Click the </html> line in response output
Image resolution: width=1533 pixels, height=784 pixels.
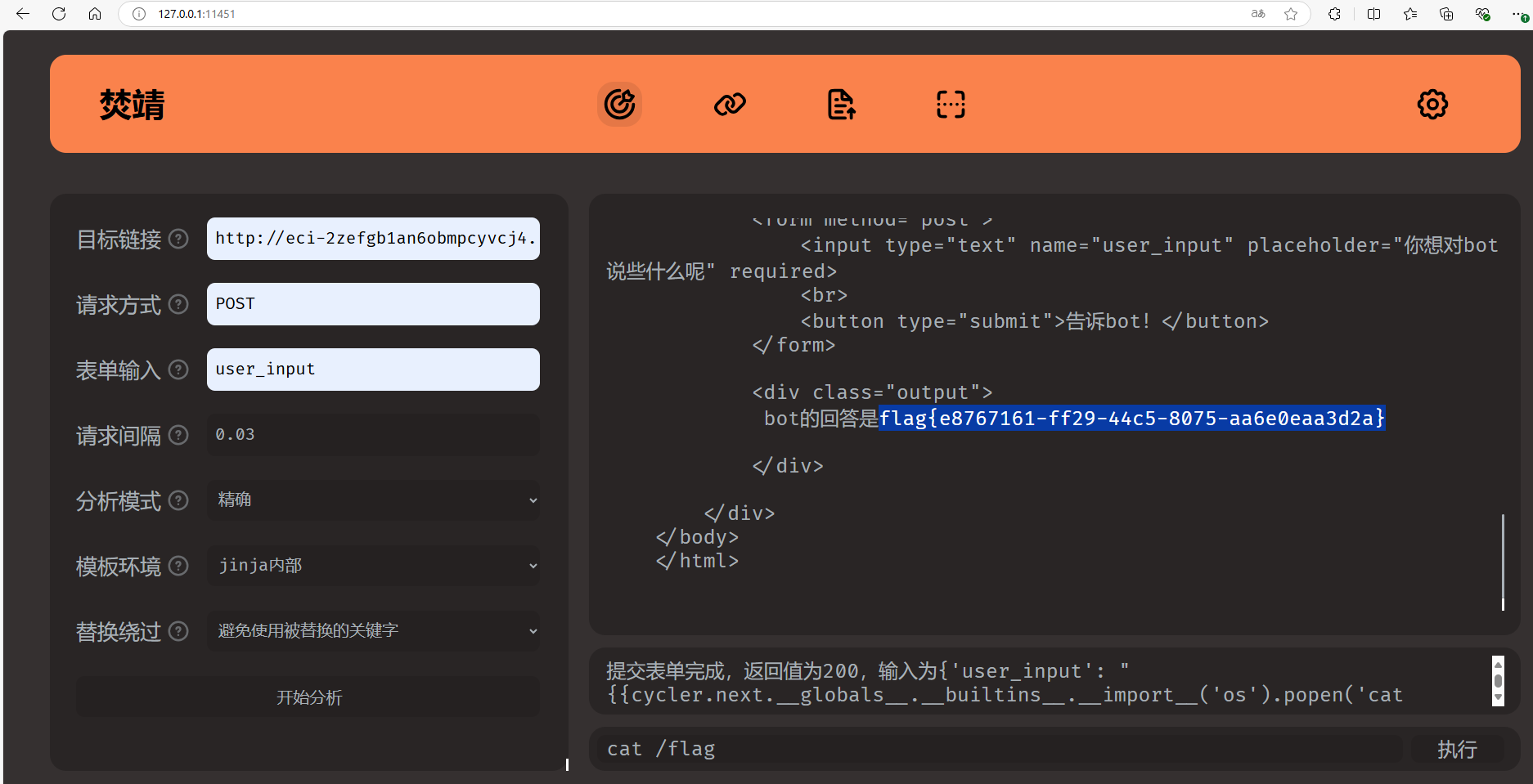coord(697,561)
